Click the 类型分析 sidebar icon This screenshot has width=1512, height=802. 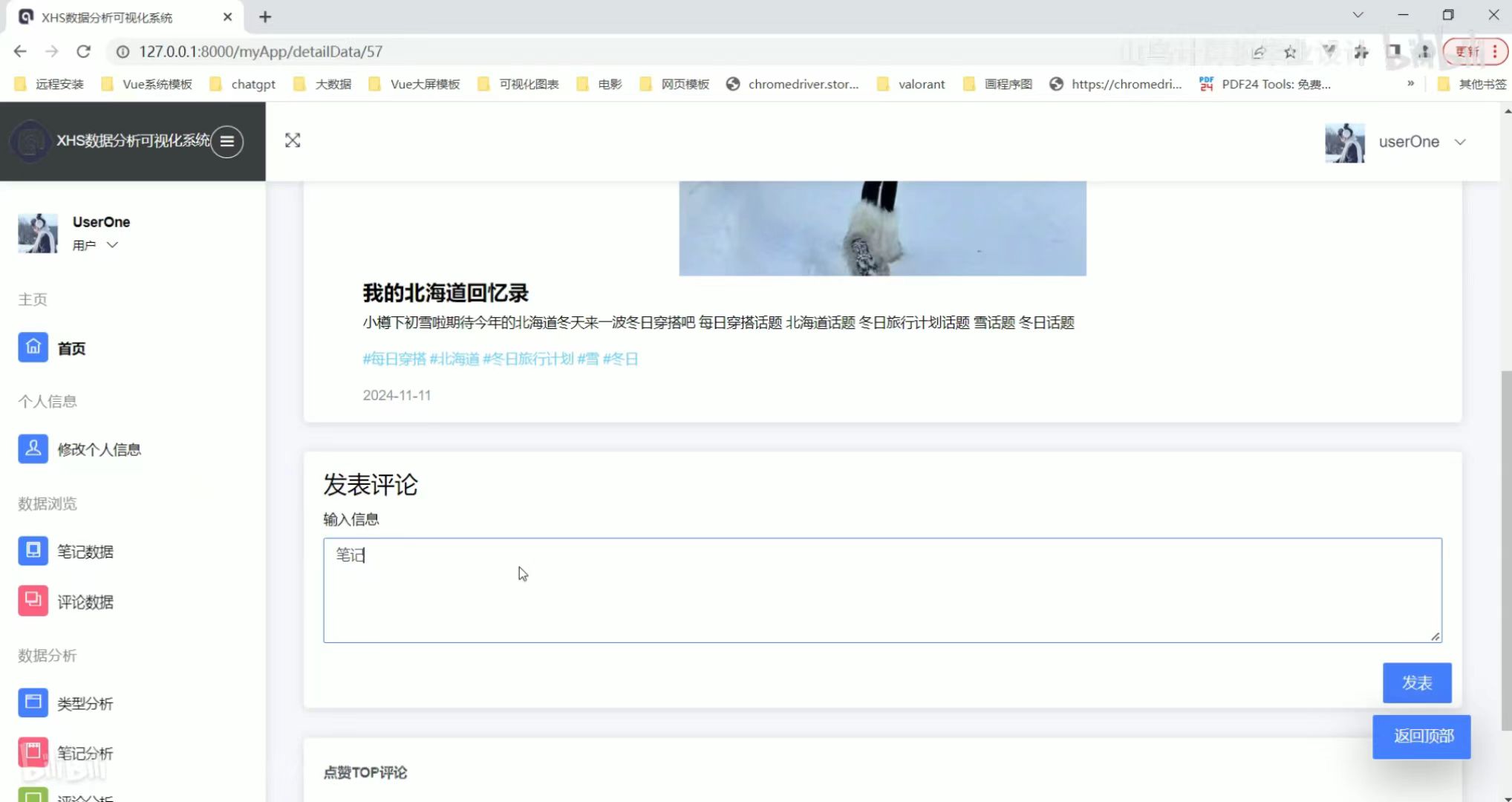point(33,702)
